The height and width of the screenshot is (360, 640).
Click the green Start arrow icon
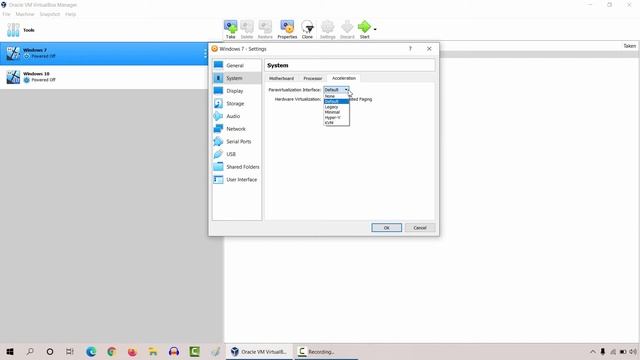pos(364,27)
